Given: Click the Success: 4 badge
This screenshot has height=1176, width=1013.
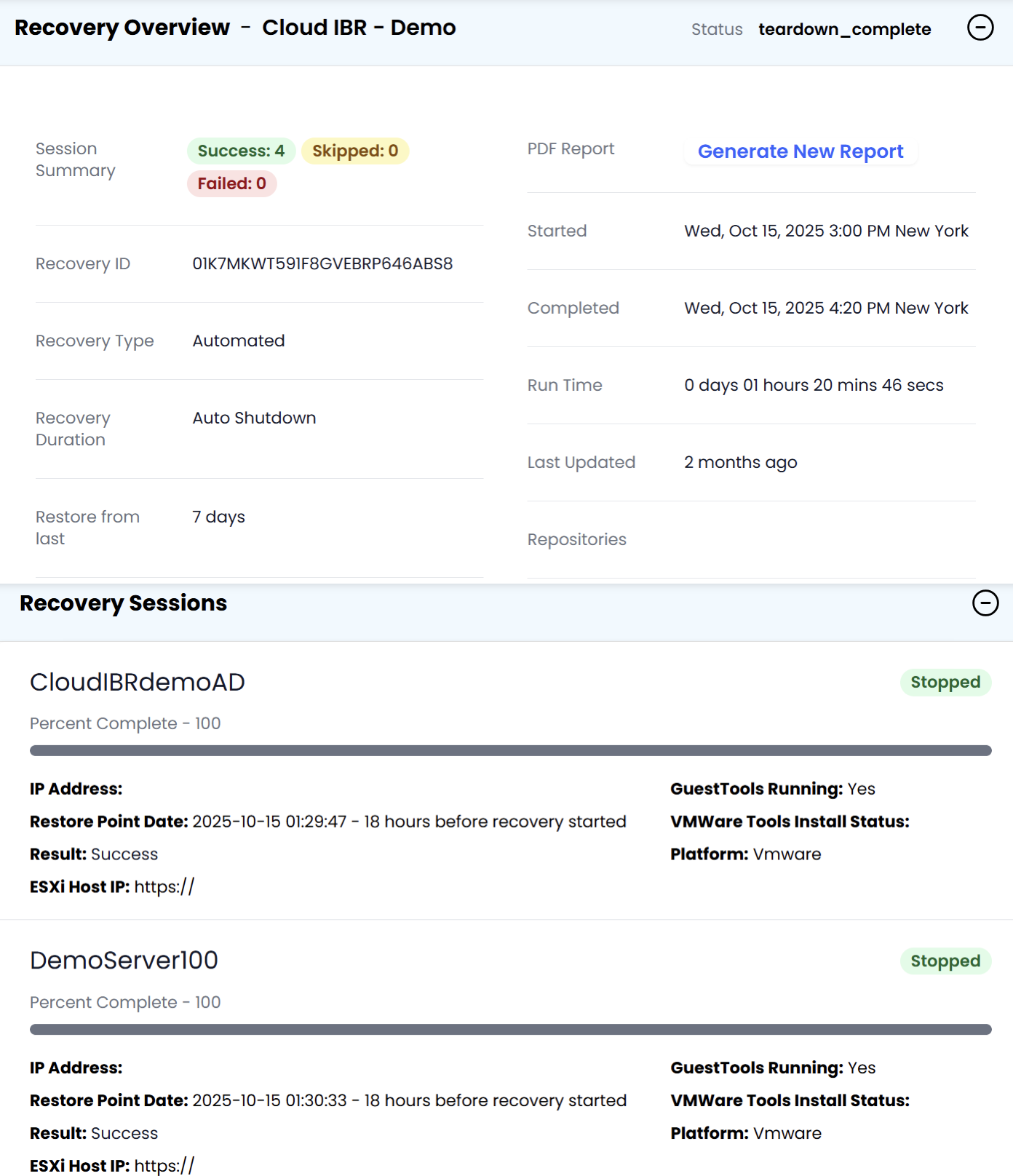Looking at the screenshot, I should 241,151.
